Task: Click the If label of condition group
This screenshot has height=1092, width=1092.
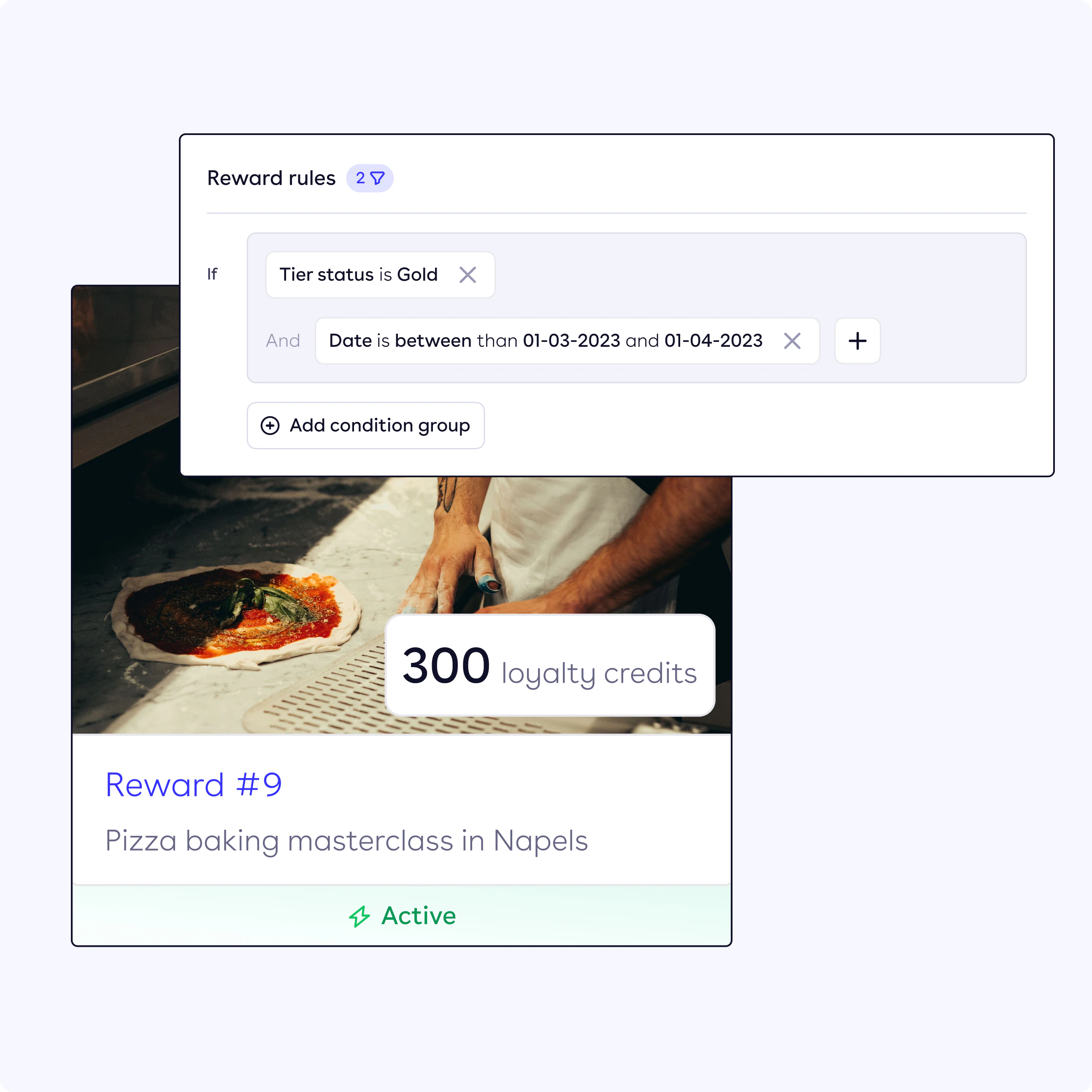Action: [212, 274]
